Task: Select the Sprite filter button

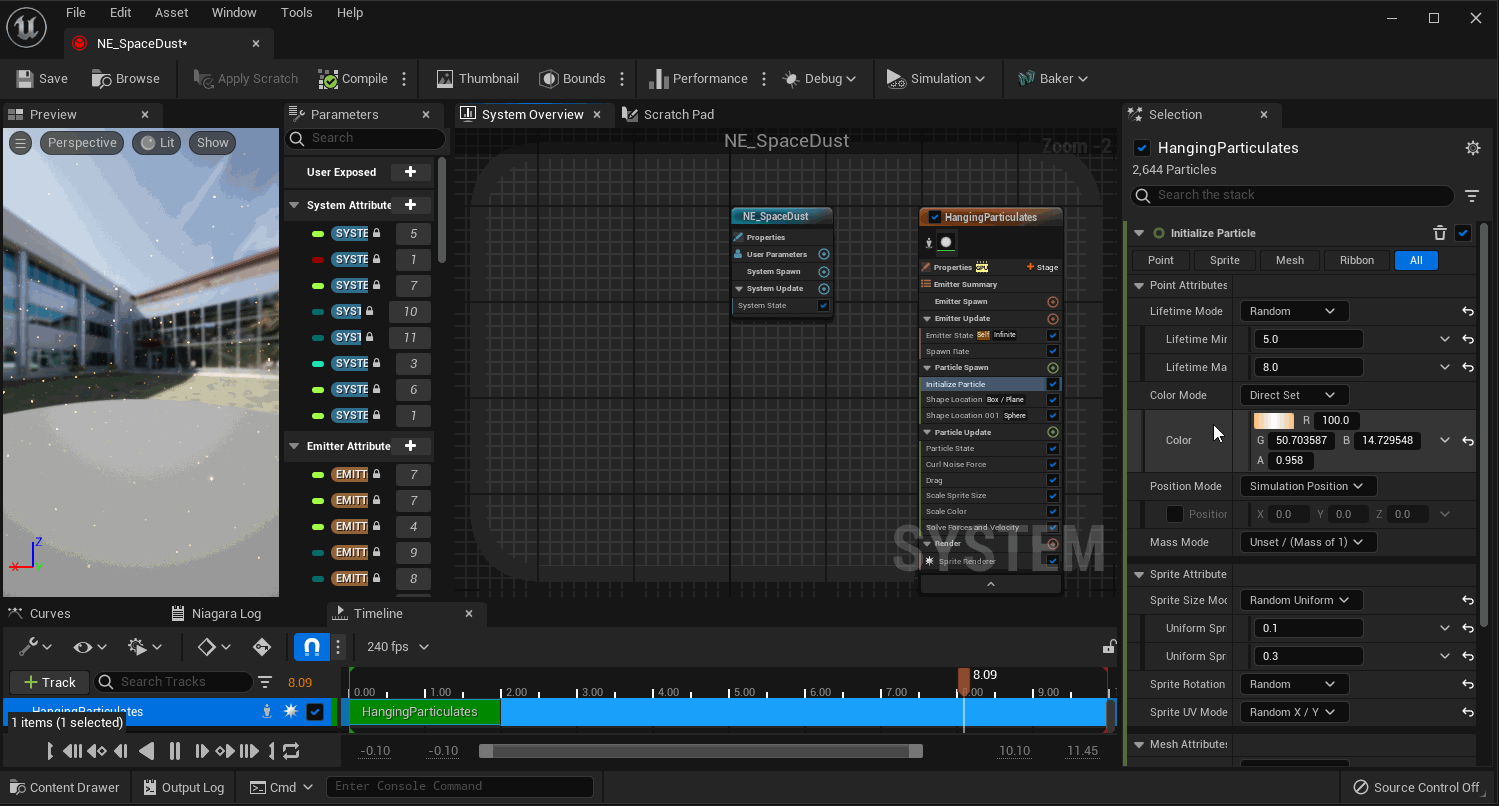Action: 1224,260
